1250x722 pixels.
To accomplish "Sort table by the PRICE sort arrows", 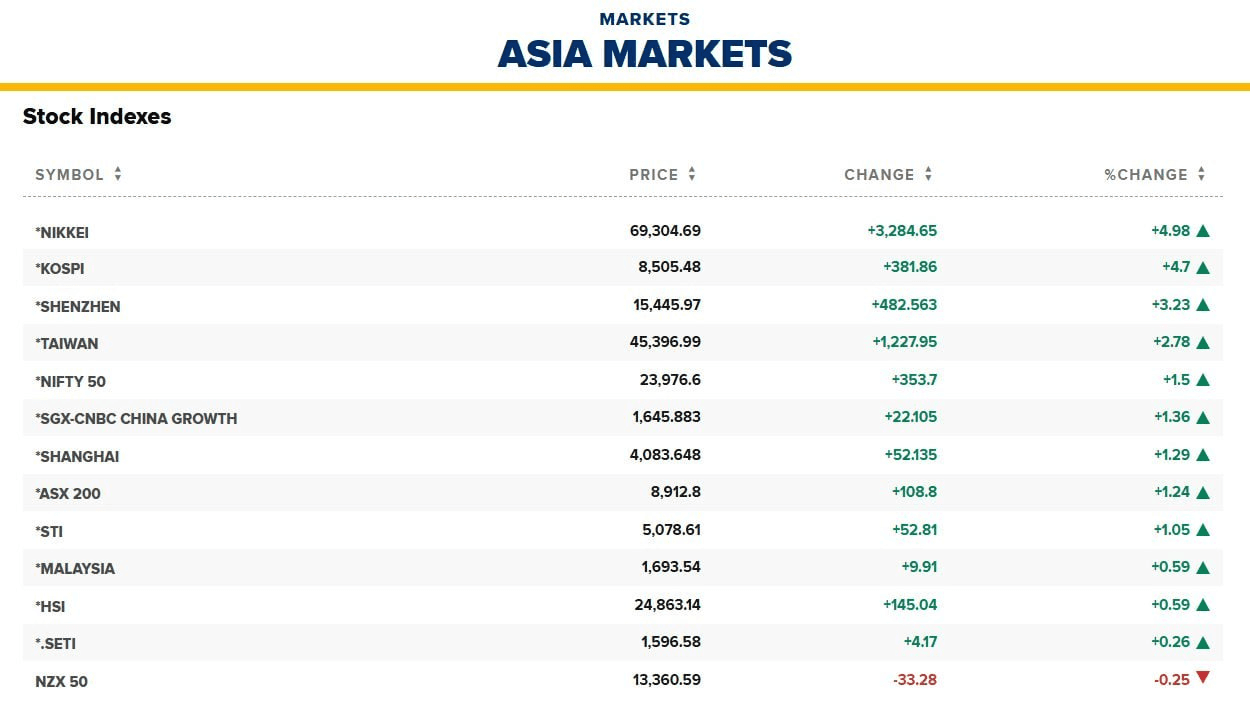I will pos(692,174).
